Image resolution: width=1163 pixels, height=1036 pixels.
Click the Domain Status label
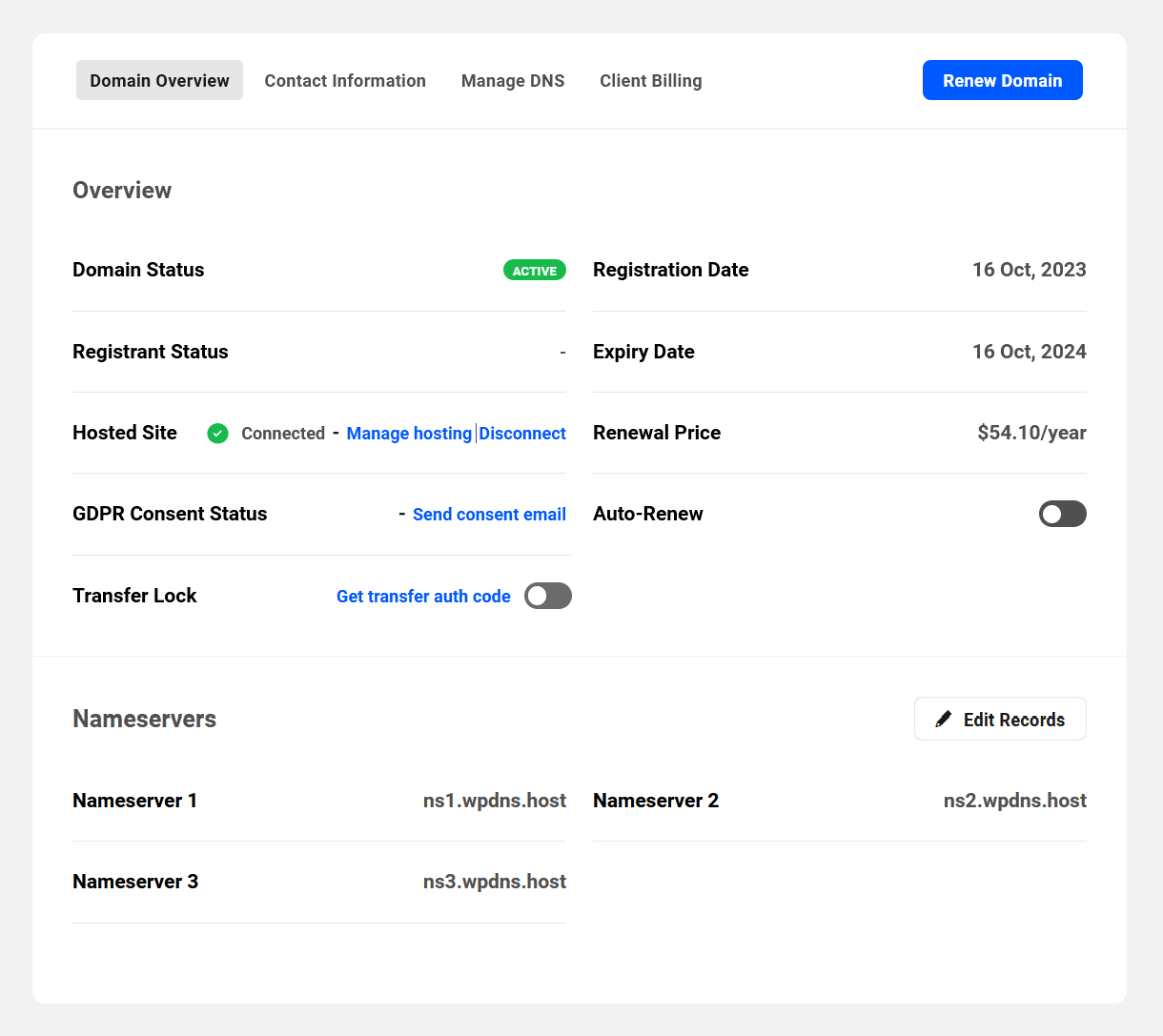(x=138, y=270)
